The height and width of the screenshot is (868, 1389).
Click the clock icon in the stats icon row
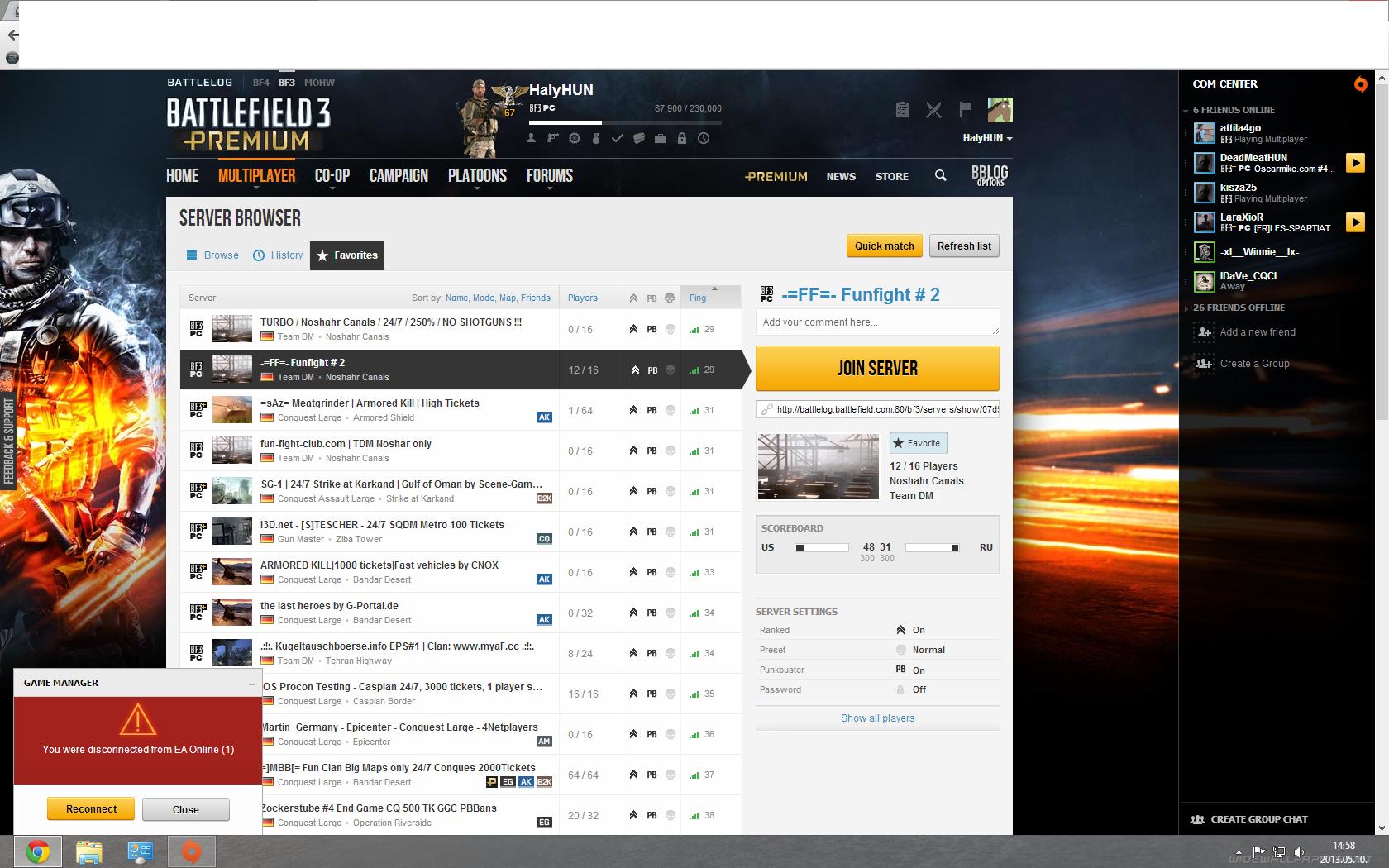704,138
